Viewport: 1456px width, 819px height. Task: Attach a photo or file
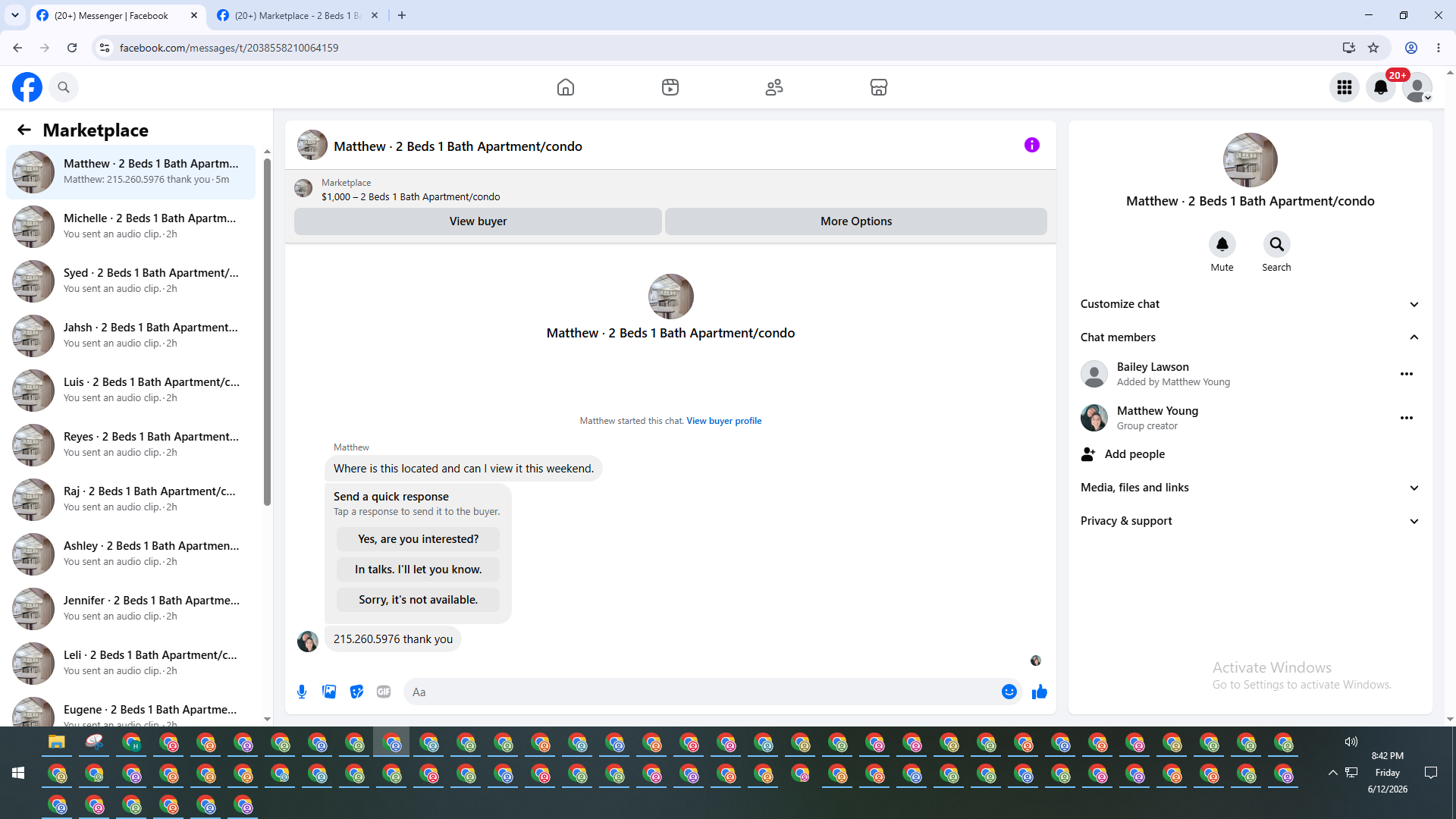329,692
